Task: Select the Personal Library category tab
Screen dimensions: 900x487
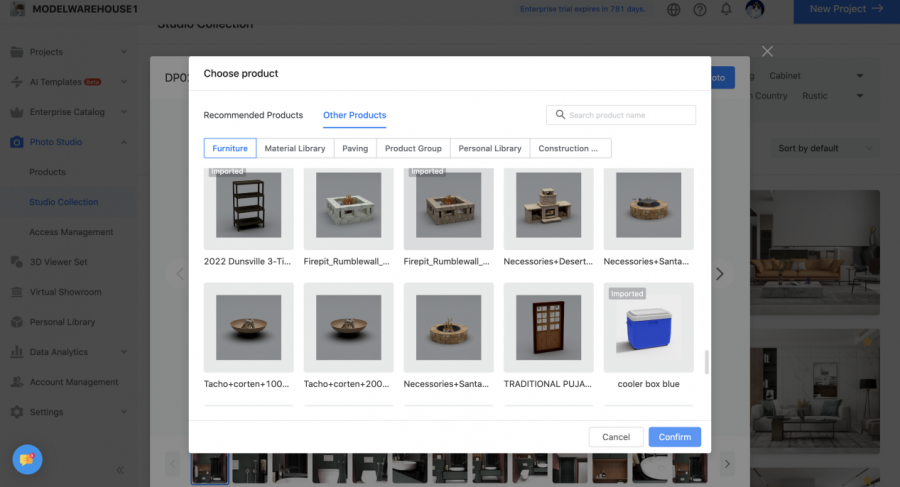Action: tap(490, 148)
